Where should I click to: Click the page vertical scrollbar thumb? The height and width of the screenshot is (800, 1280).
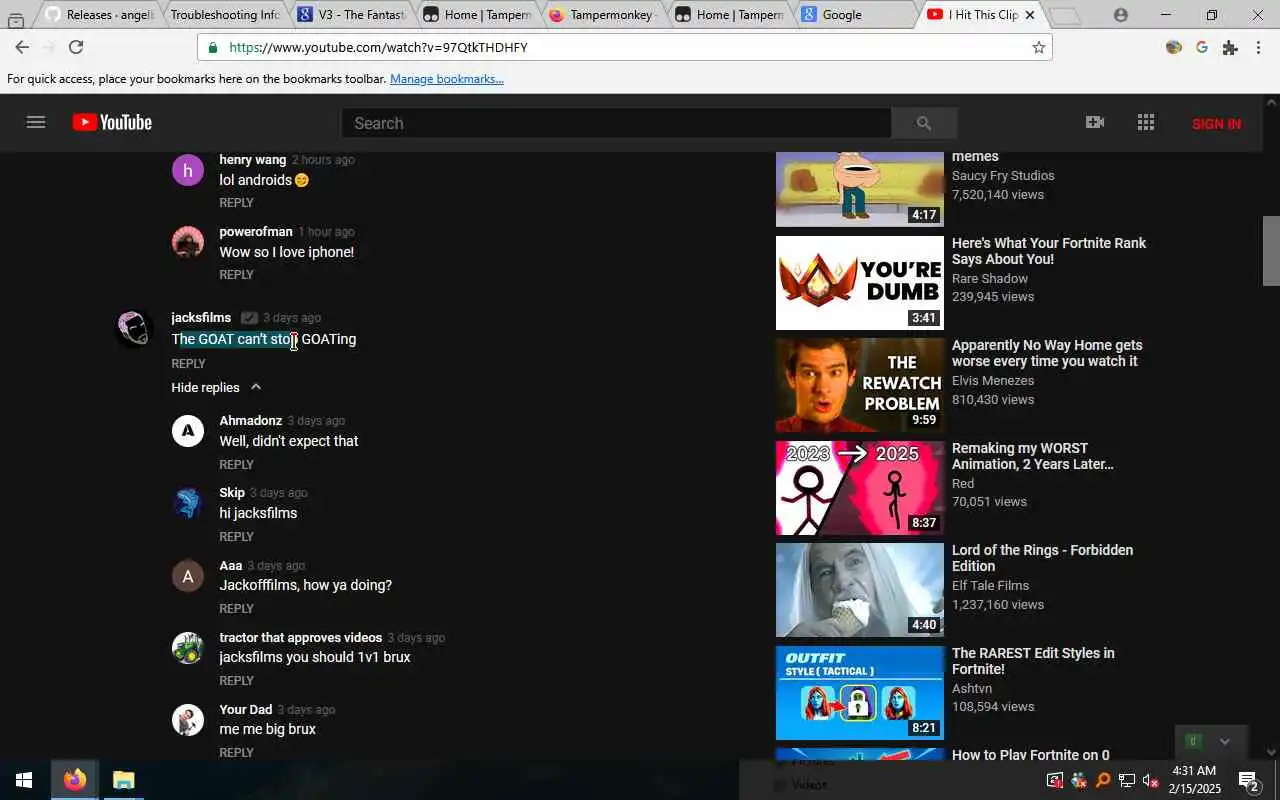1271,251
